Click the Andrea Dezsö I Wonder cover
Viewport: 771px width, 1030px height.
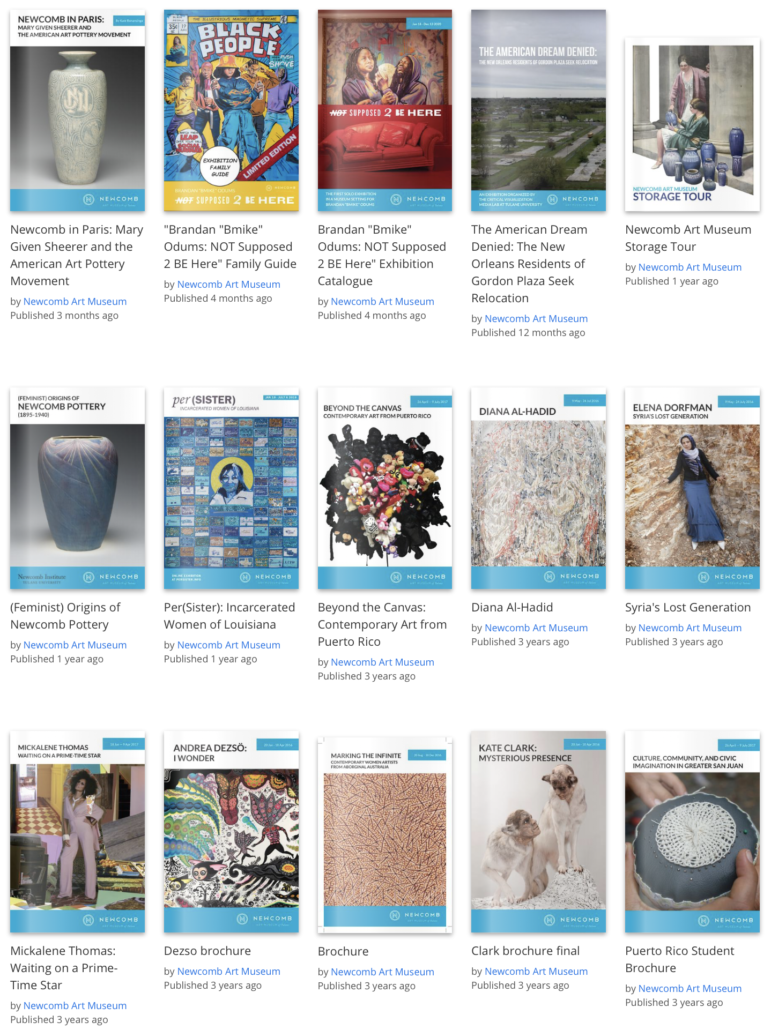pyautogui.click(x=231, y=832)
